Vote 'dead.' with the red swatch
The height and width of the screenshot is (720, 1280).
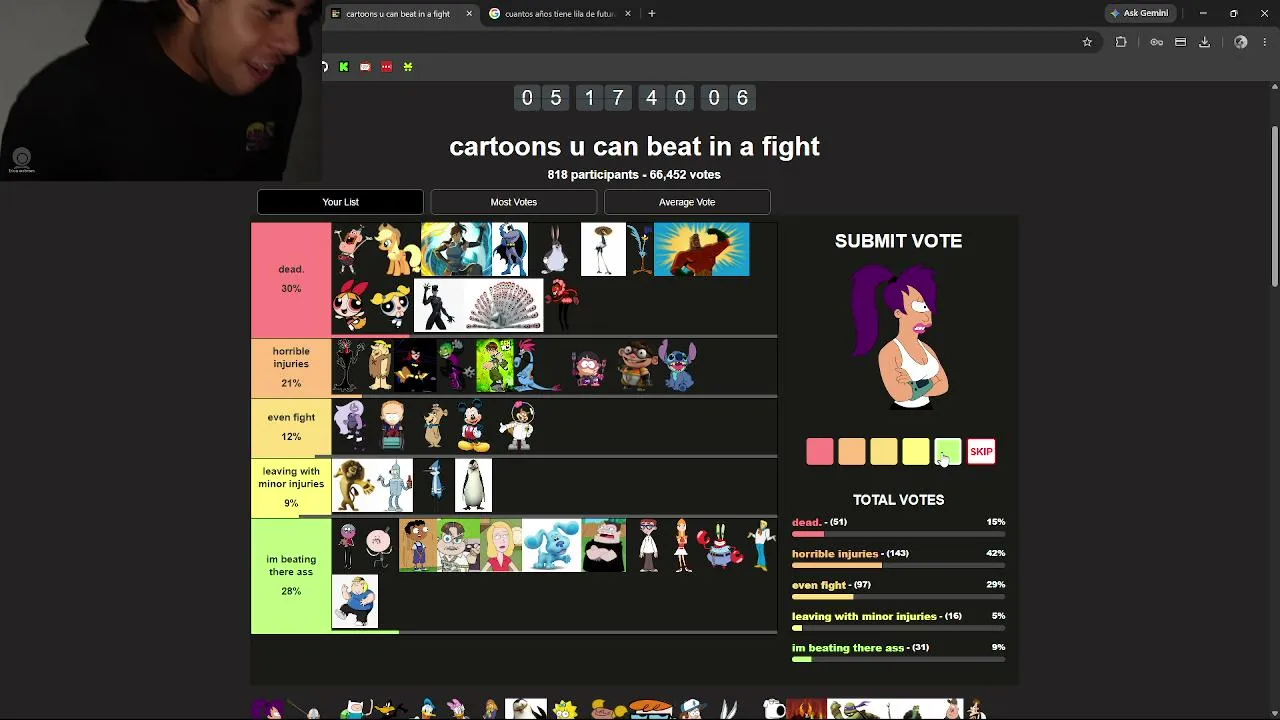click(819, 452)
